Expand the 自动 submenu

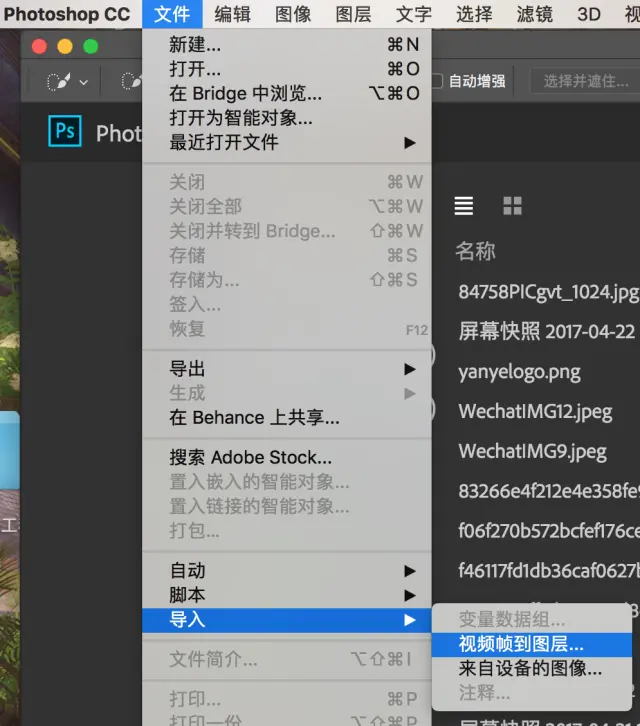coord(287,571)
